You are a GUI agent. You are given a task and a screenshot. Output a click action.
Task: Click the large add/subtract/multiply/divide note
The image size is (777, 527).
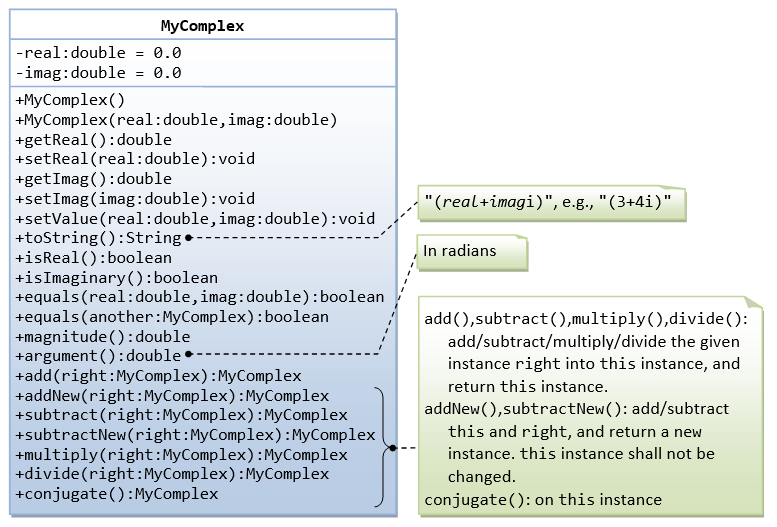[x=590, y=405]
